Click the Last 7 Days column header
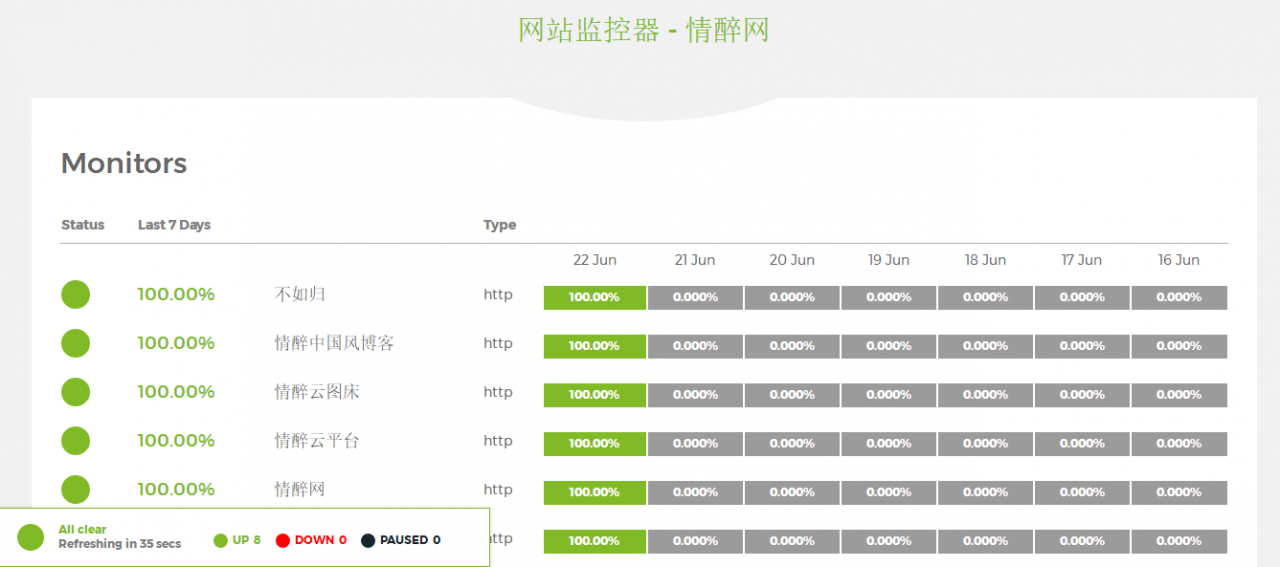This screenshot has width=1280, height=567. (x=174, y=225)
